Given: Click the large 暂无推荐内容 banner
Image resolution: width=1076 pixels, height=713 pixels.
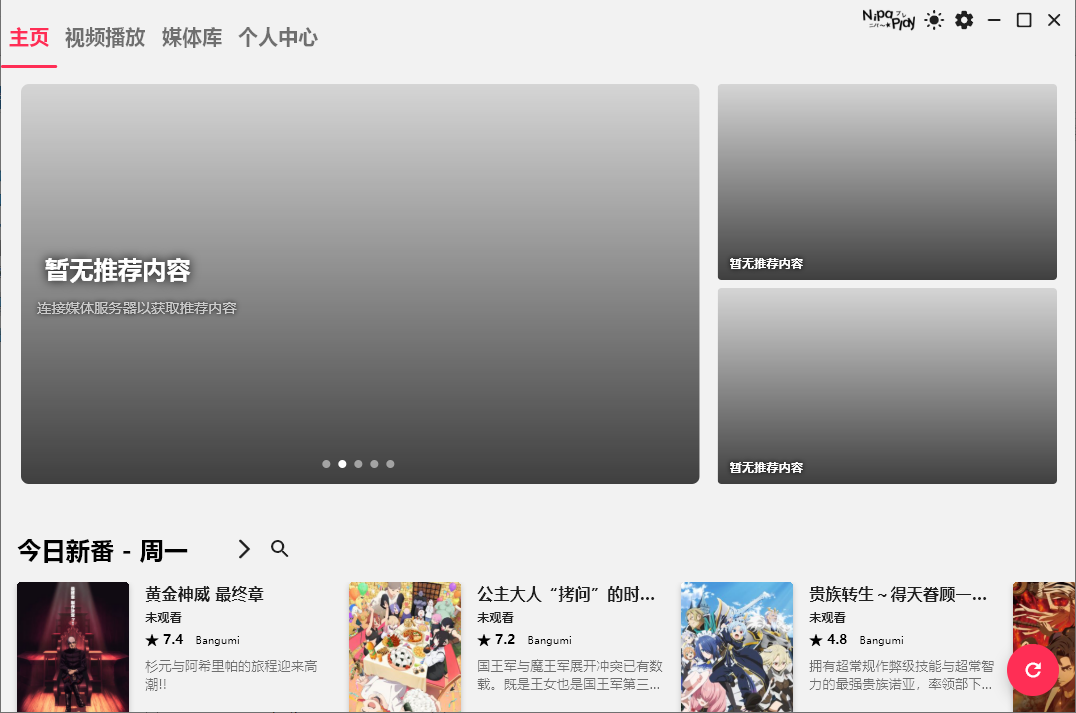Looking at the screenshot, I should [360, 283].
